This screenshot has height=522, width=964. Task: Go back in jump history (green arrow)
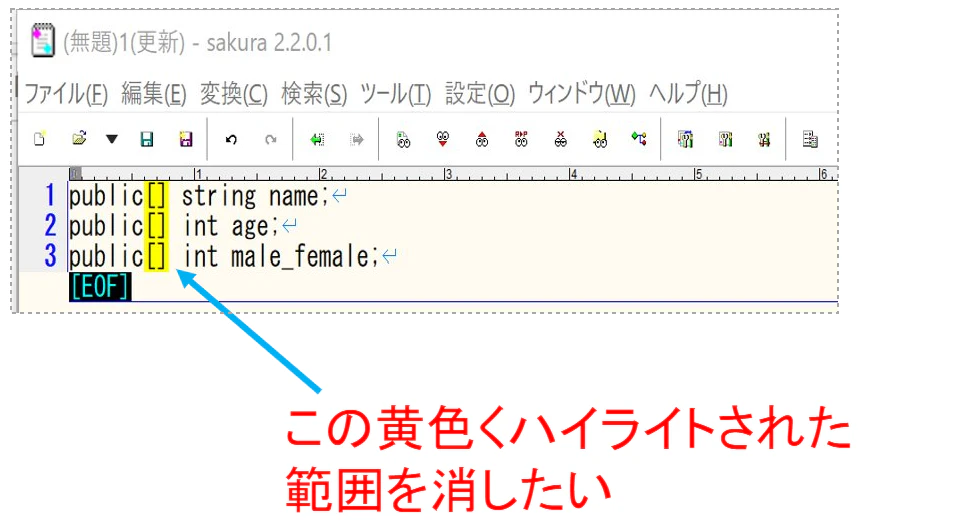click(317, 140)
